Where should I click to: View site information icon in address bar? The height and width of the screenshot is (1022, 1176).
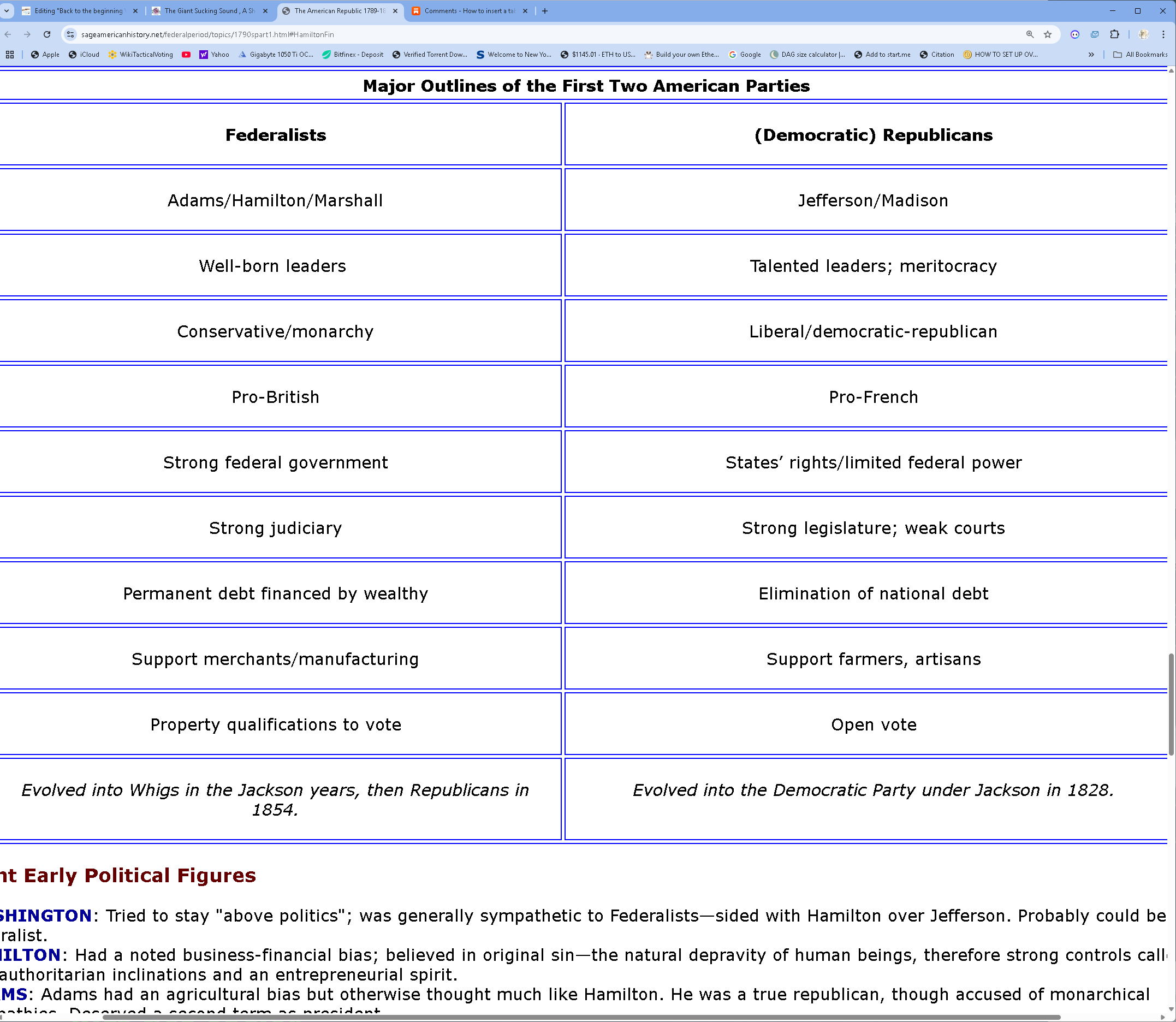[70, 34]
